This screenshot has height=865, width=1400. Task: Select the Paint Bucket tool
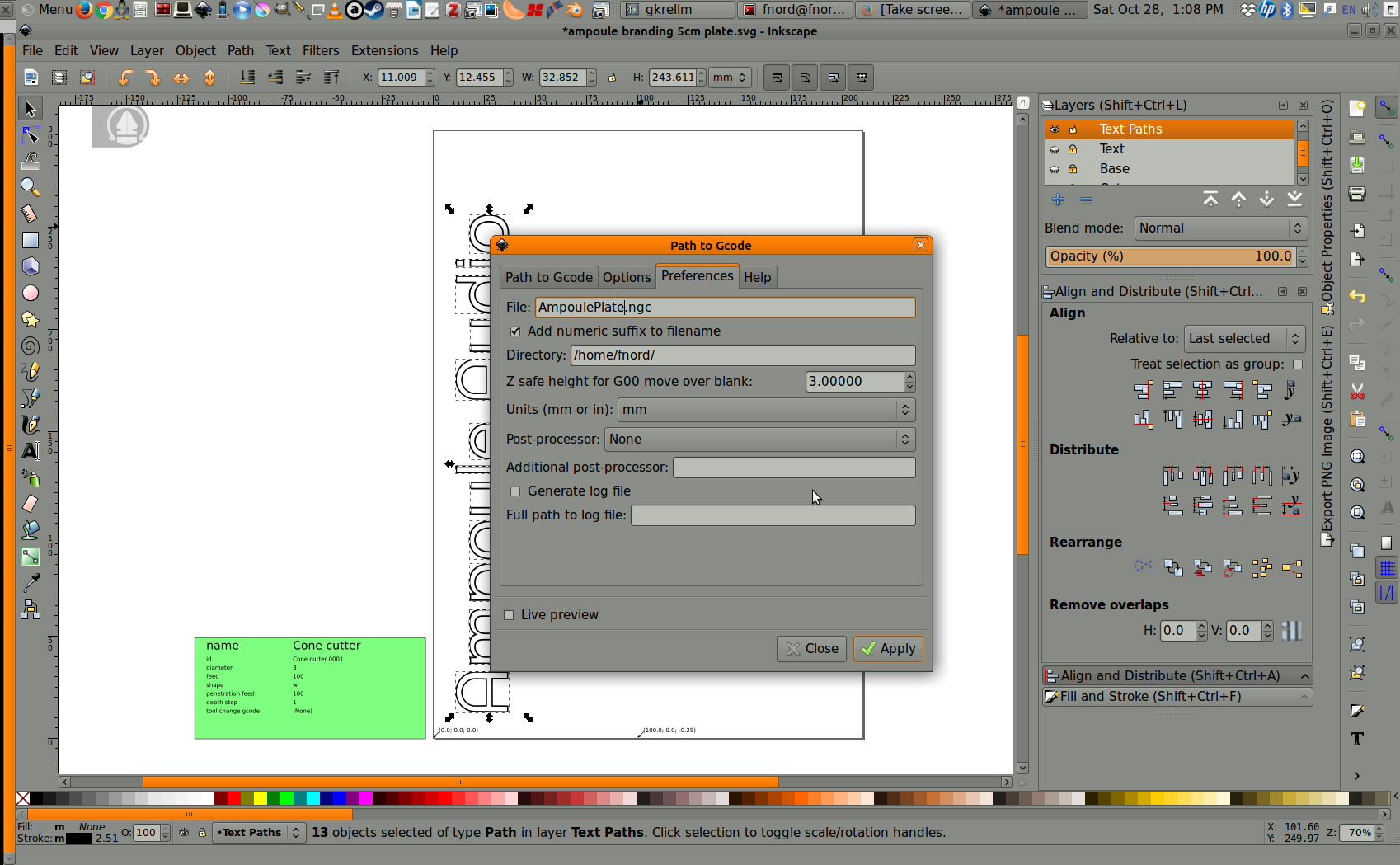(30, 529)
